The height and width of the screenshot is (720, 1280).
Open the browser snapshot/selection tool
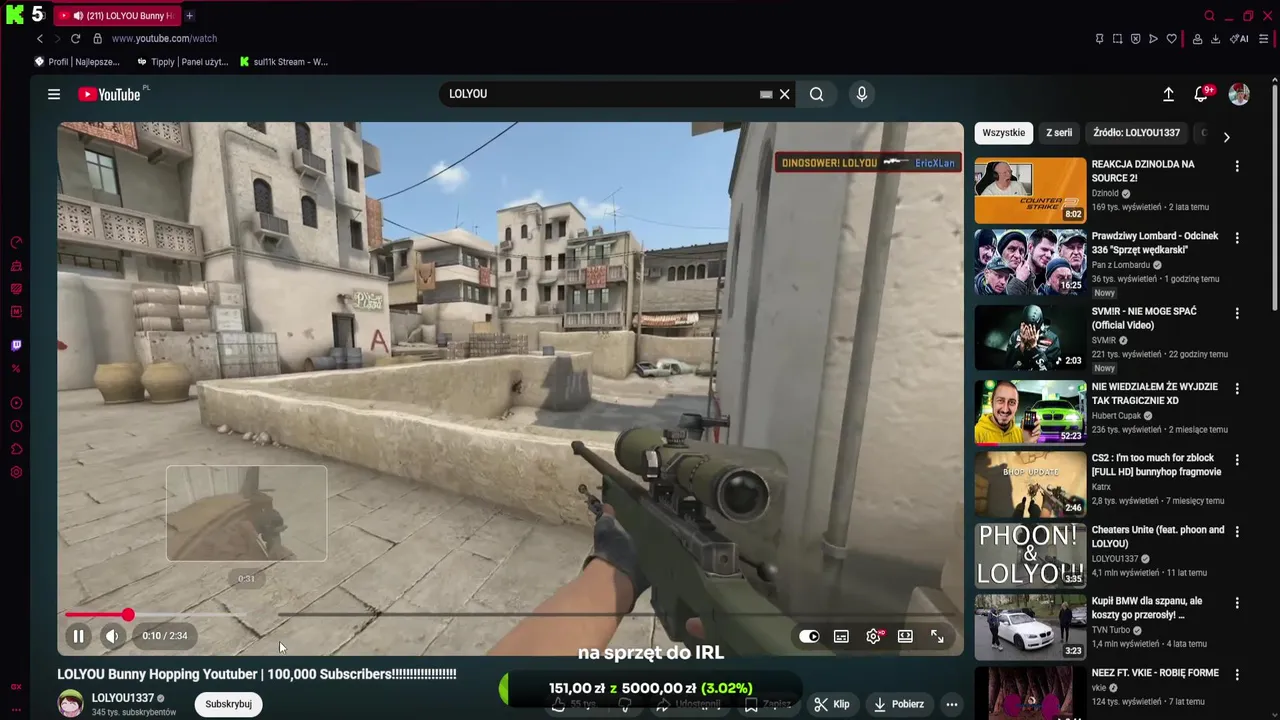(1117, 39)
